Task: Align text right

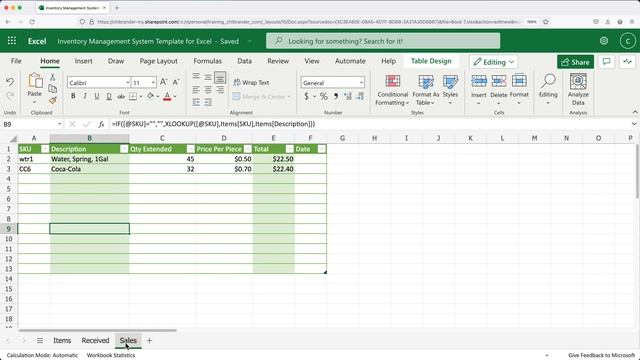Action: pyautogui.click(x=220, y=89)
